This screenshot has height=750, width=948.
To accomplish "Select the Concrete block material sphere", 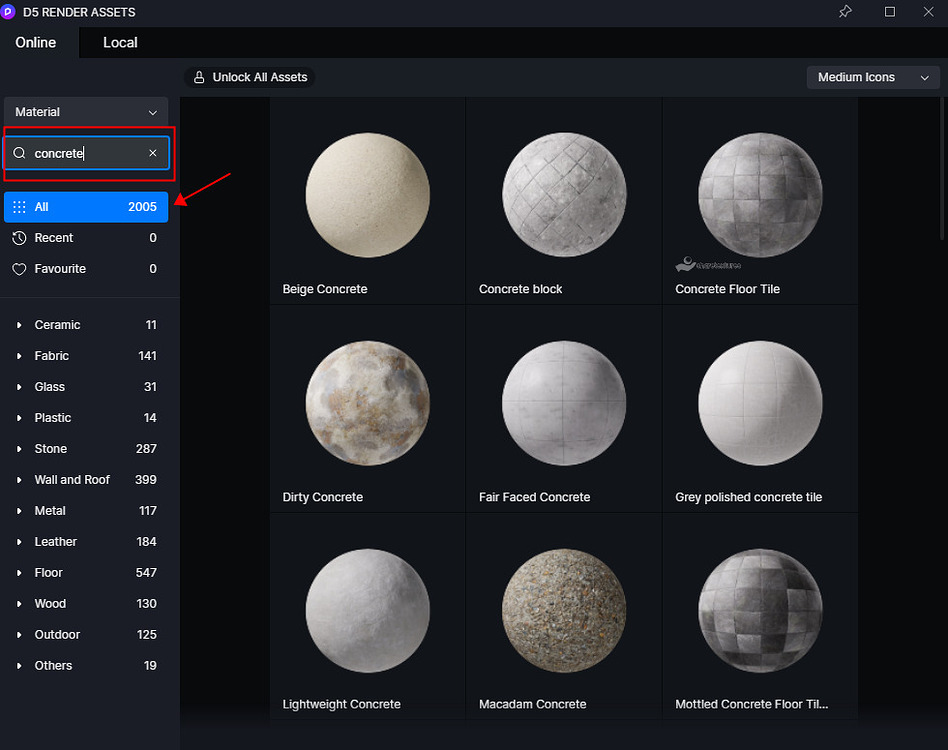I will tap(564, 195).
